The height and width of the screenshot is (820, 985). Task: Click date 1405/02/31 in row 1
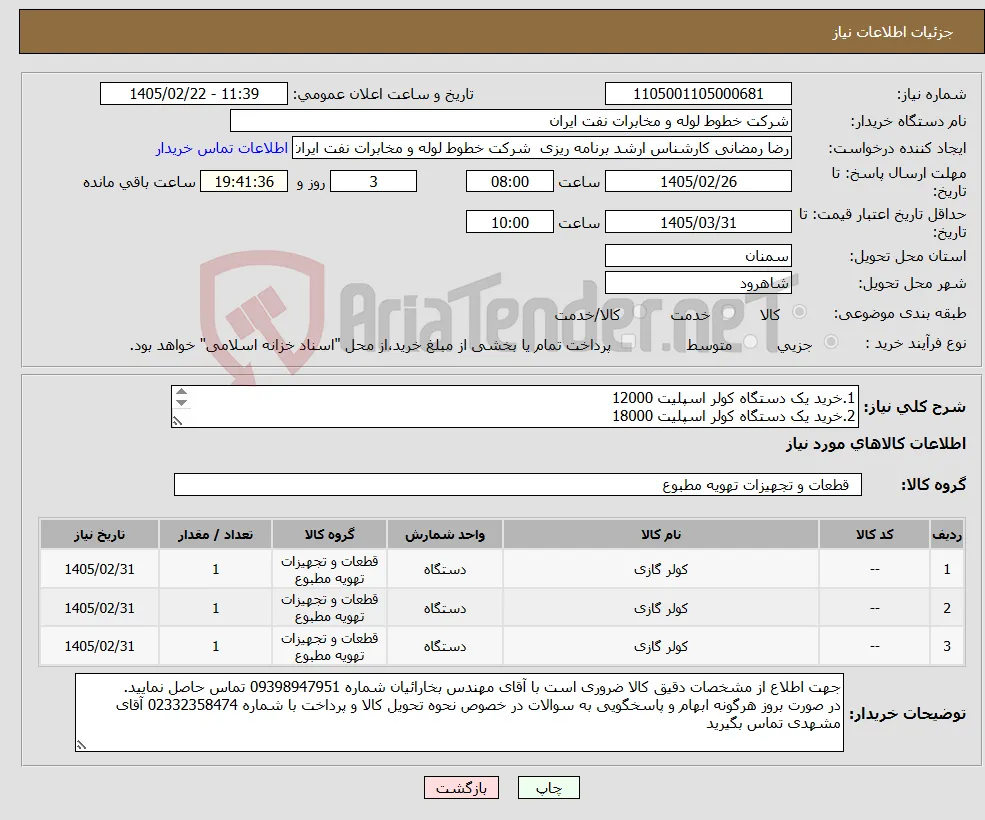[x=99, y=569]
